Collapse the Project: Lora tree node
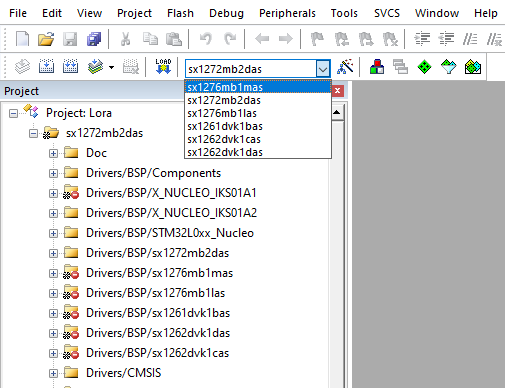Image resolution: width=505 pixels, height=388 pixels. pyautogui.click(x=13, y=113)
